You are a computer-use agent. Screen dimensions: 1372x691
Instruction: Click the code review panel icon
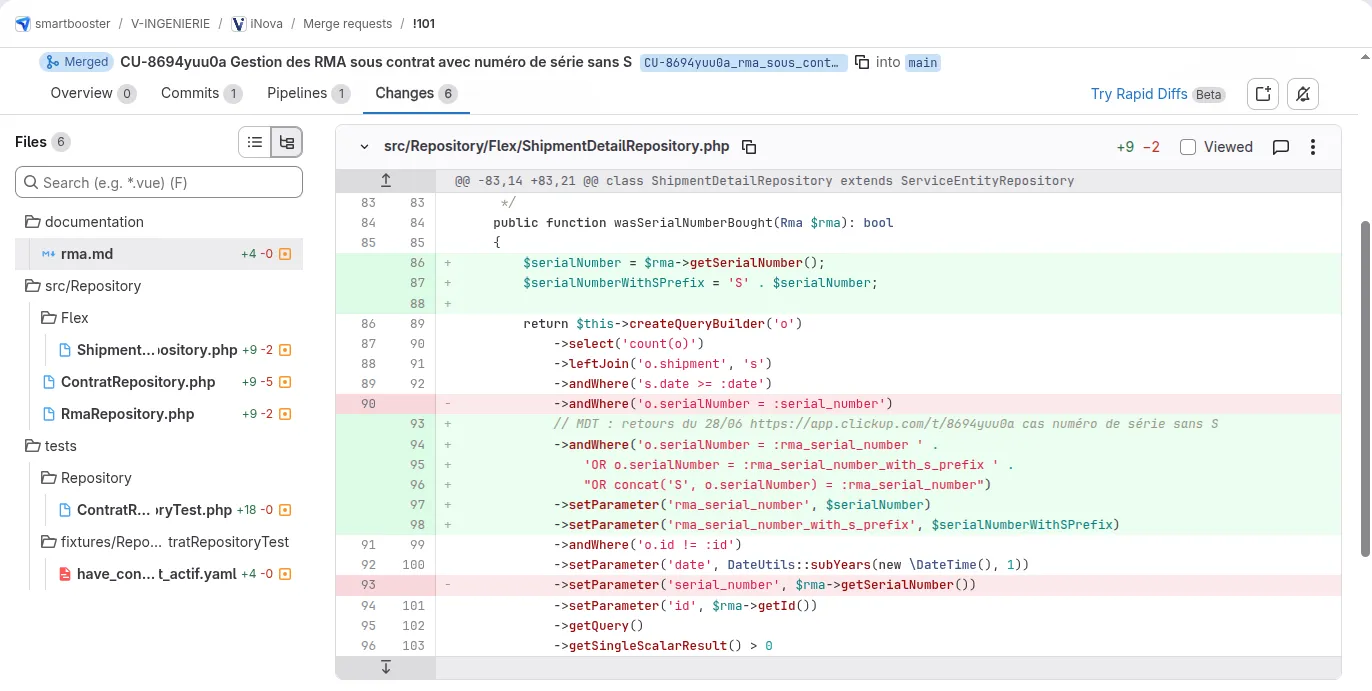point(1263,94)
